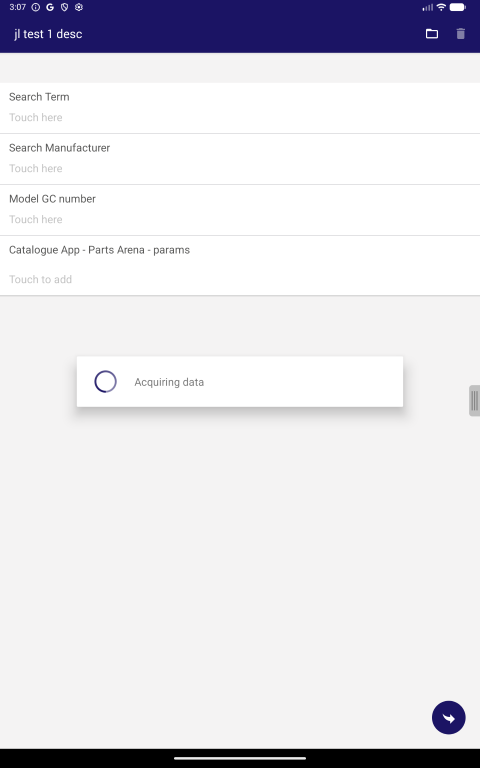Tap the cellular signal bars icon
The width and height of the screenshot is (480, 768).
coord(428,7)
